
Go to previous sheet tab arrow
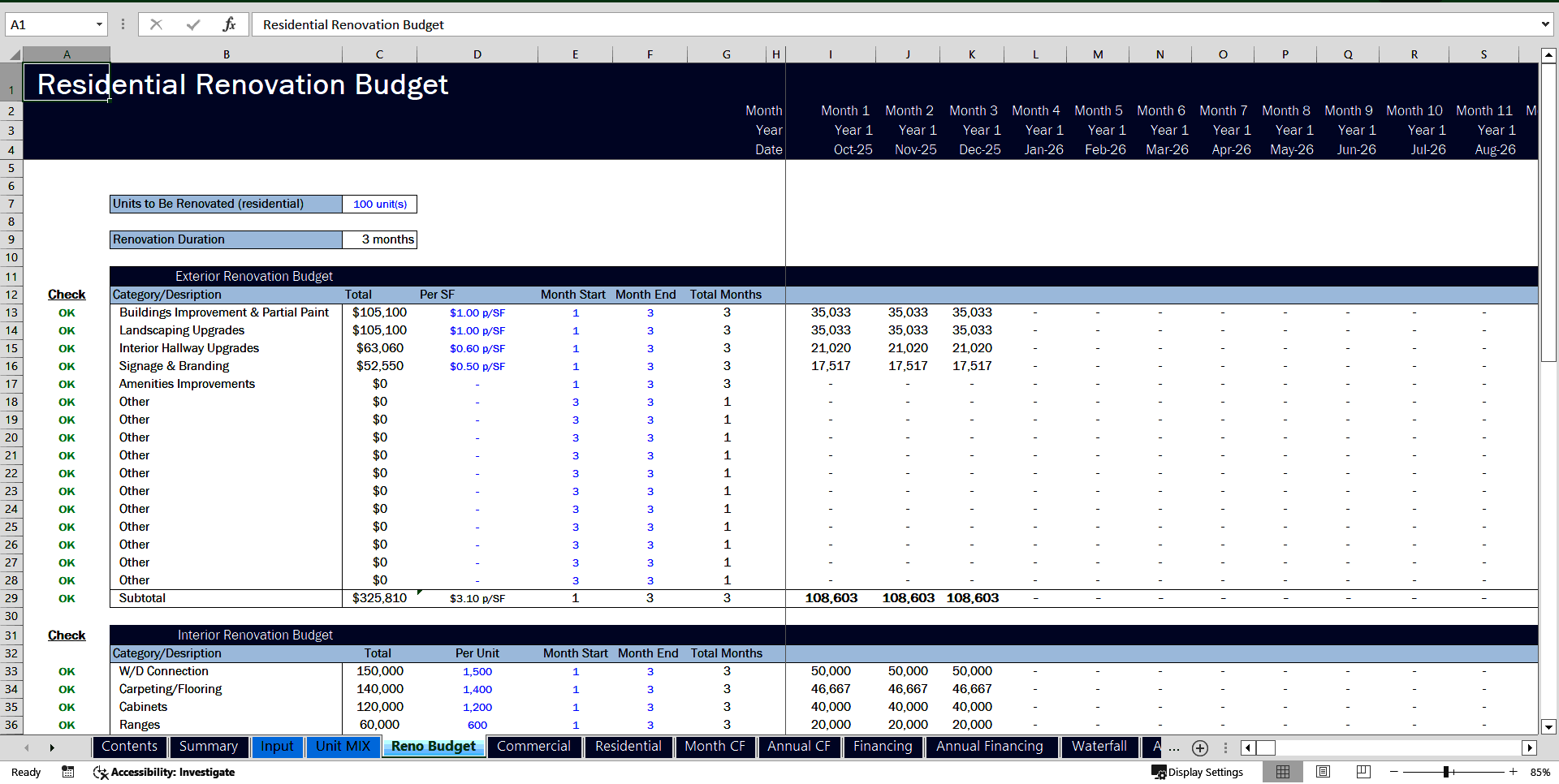coord(27,747)
